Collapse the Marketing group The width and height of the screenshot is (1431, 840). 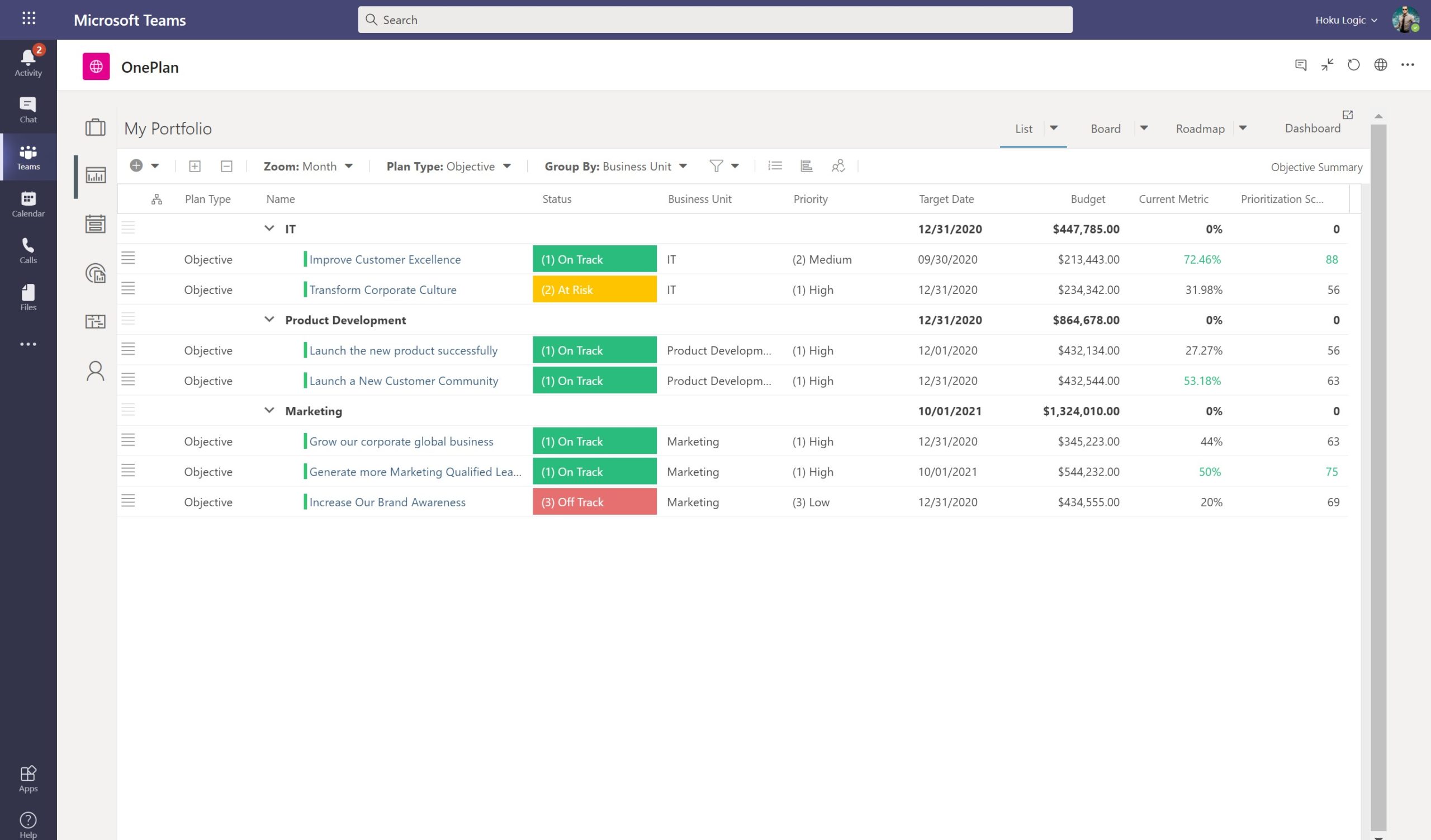click(x=269, y=410)
